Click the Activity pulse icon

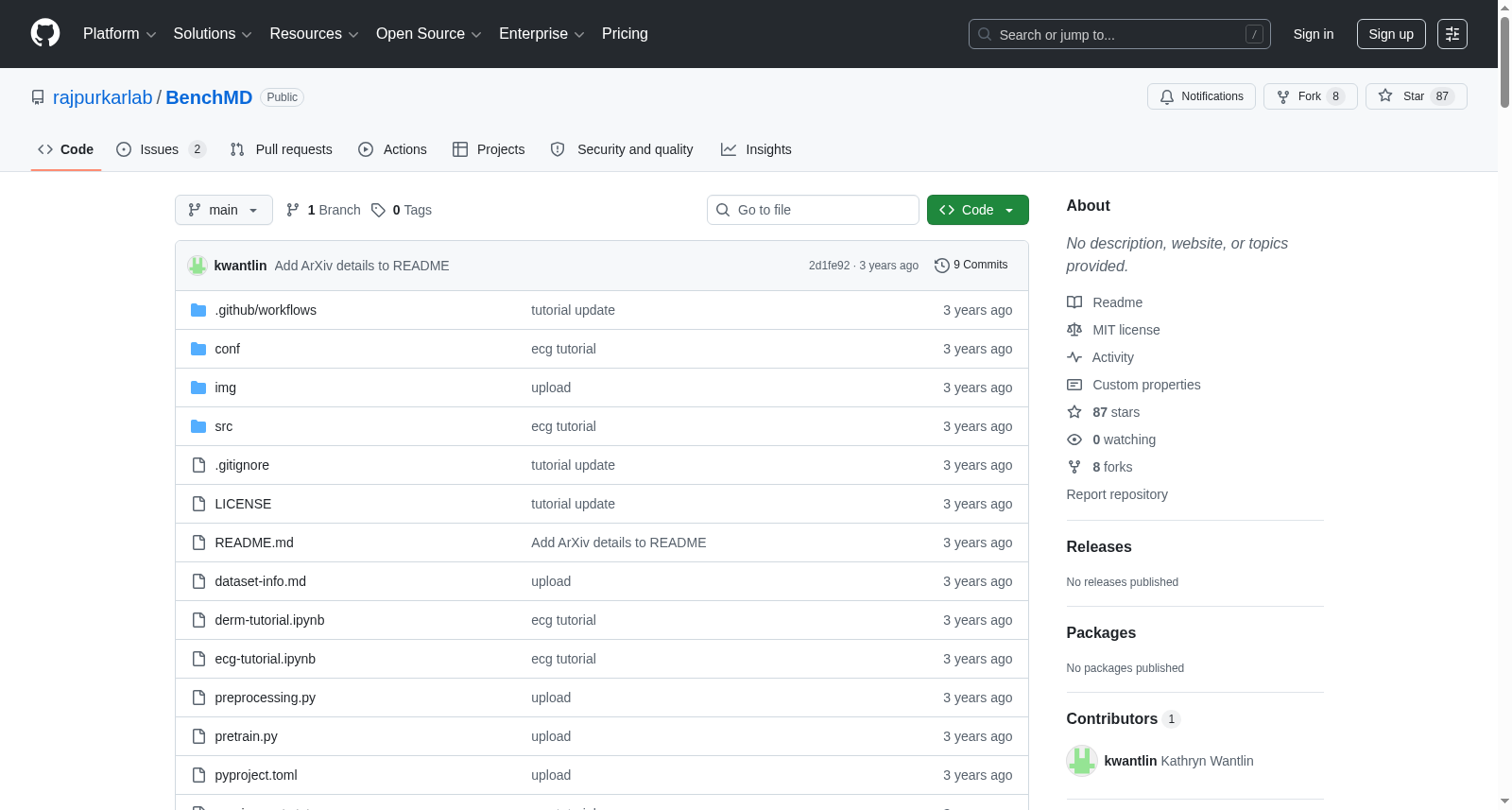(x=1074, y=357)
